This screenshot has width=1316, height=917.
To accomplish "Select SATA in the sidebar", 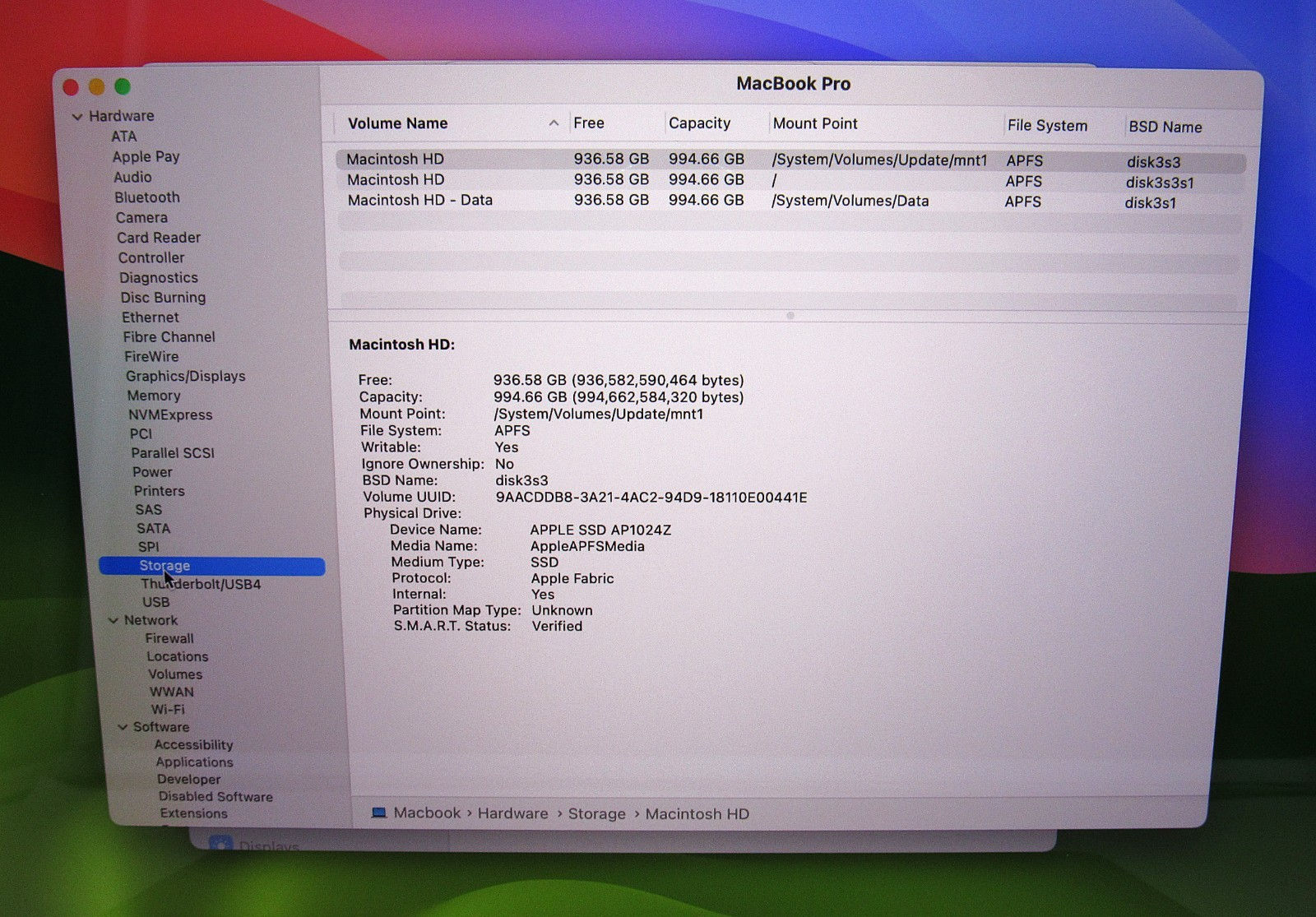I will click(x=154, y=529).
